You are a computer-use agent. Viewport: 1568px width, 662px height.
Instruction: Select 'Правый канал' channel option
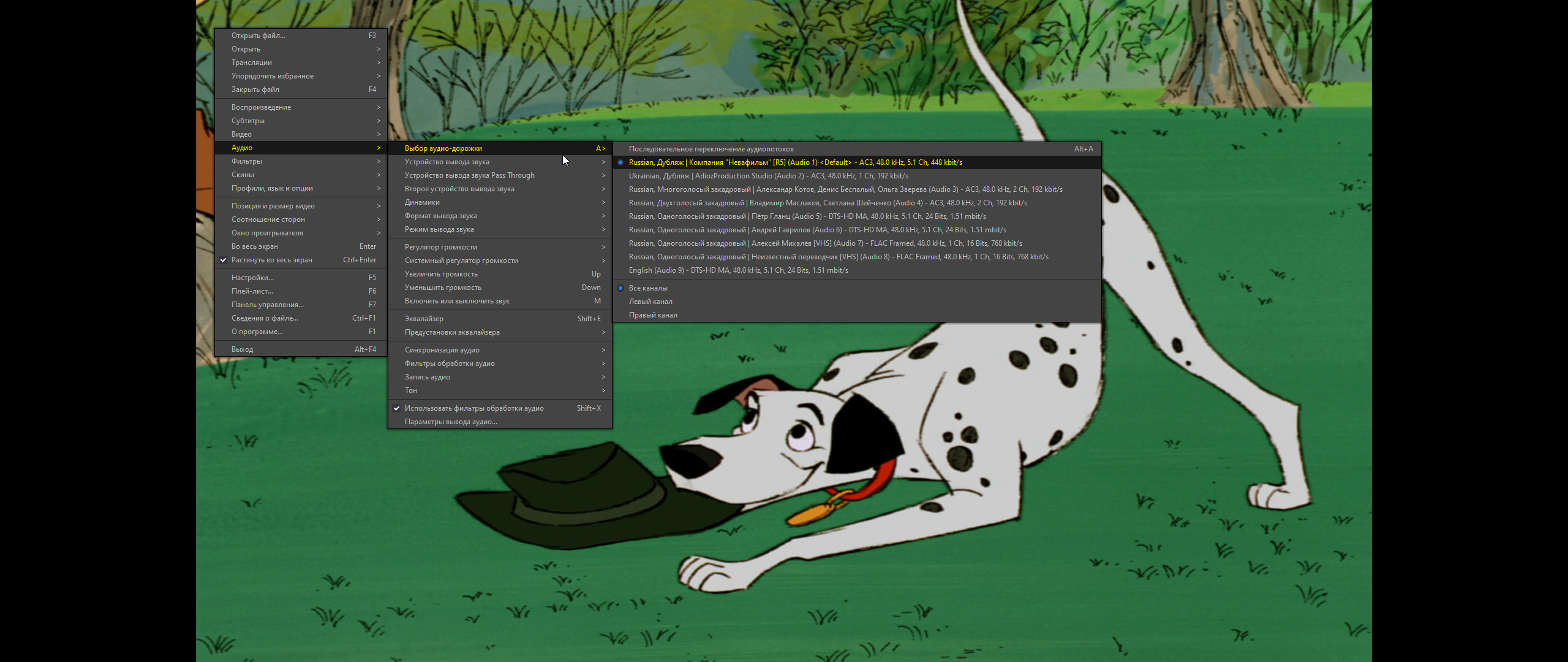click(857, 315)
